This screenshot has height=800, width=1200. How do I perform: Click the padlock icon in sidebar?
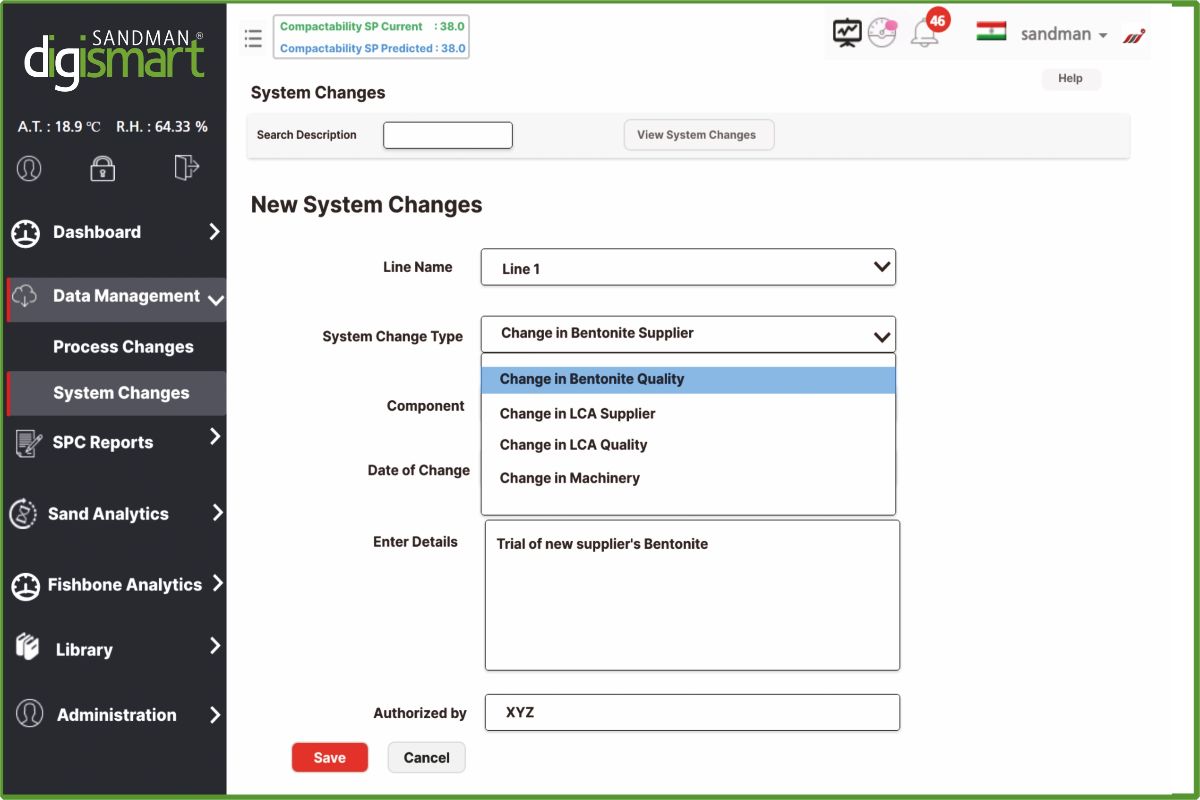click(102, 168)
